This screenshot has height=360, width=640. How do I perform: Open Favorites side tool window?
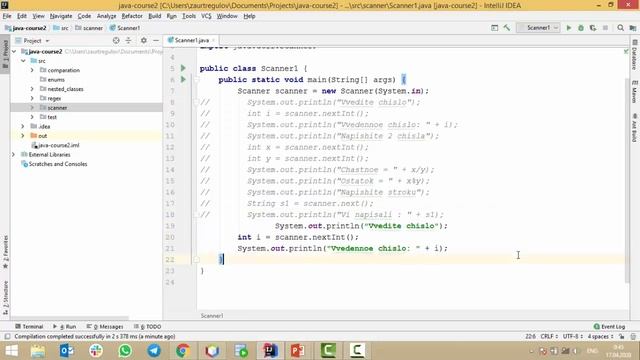[5, 252]
